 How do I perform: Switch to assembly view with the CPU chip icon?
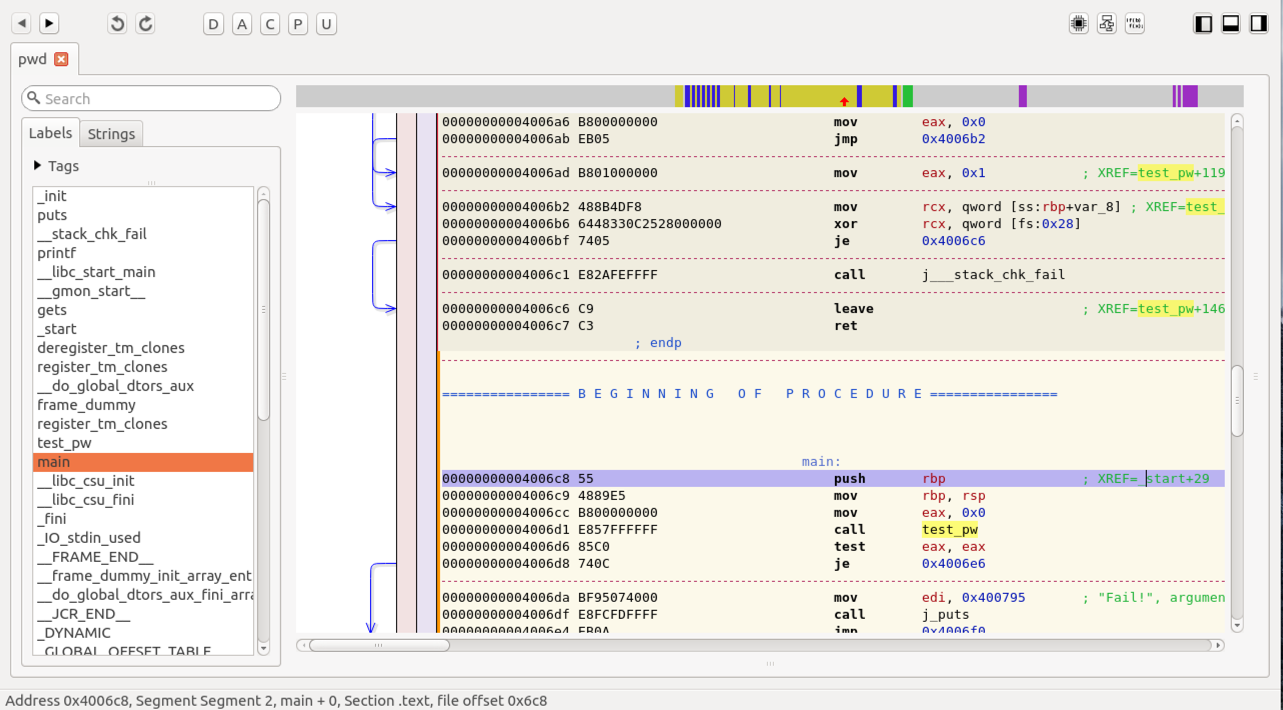pyautogui.click(x=1078, y=24)
